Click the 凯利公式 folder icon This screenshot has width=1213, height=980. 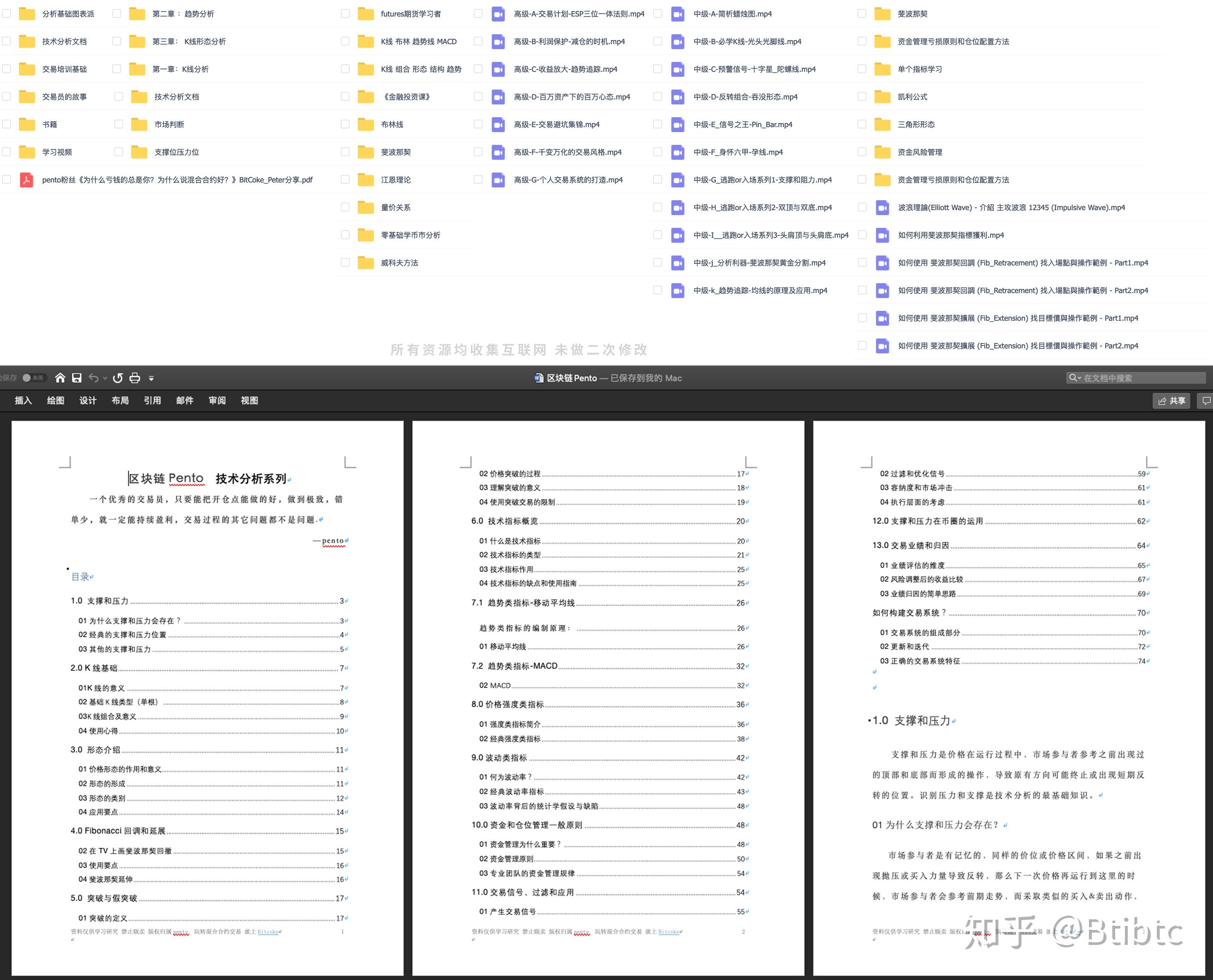pos(882,97)
